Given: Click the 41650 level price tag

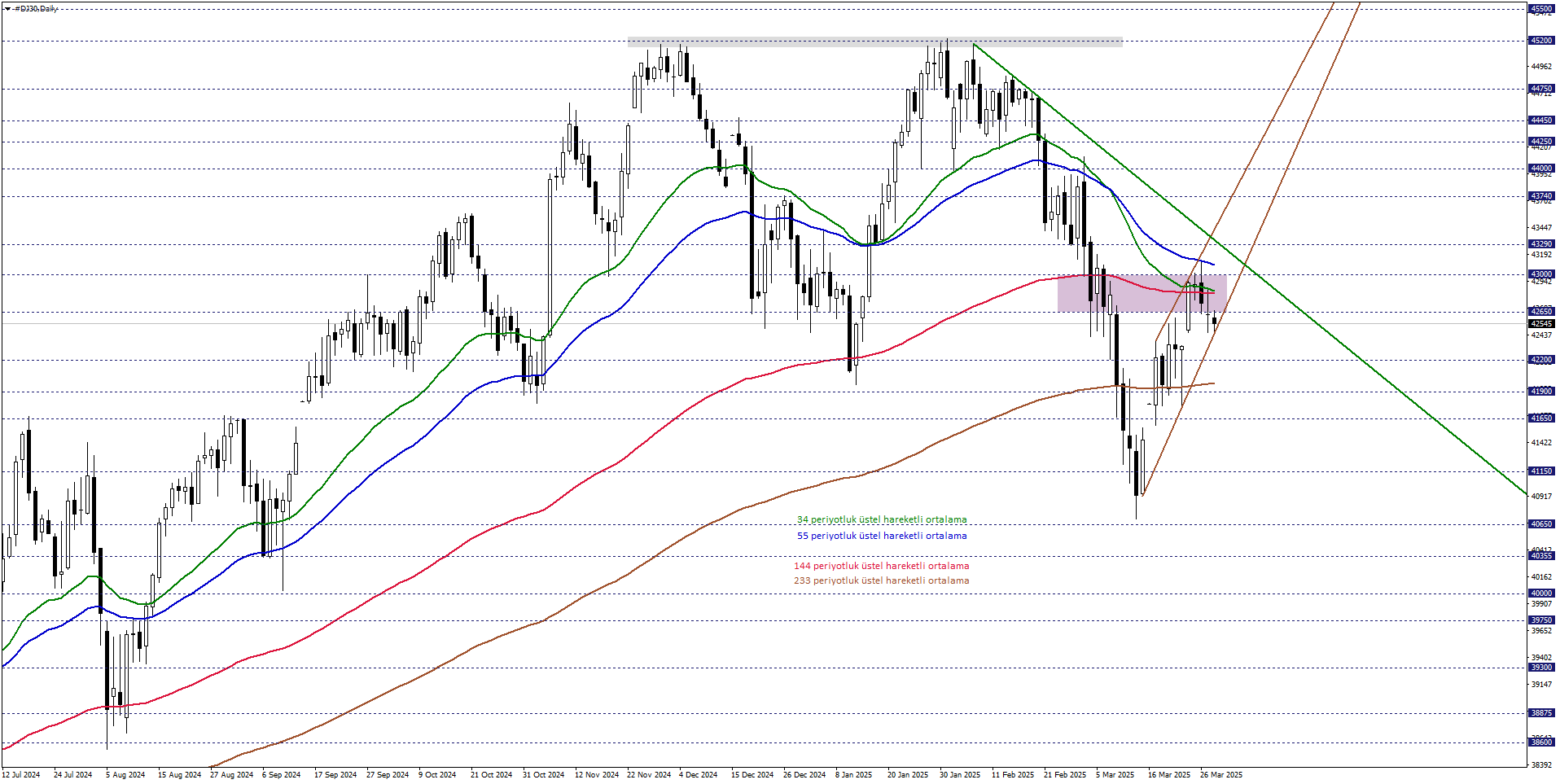Looking at the screenshot, I should 1541,418.
